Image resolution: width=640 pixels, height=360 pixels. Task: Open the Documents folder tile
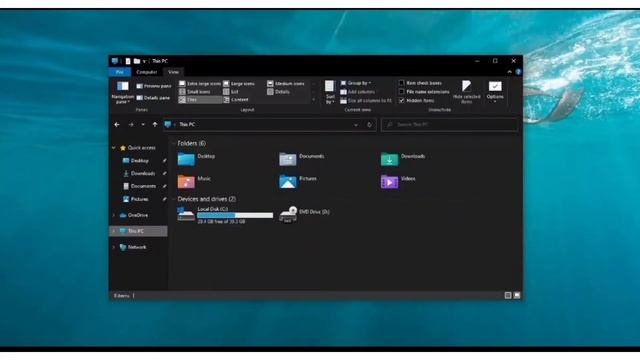[x=302, y=159]
